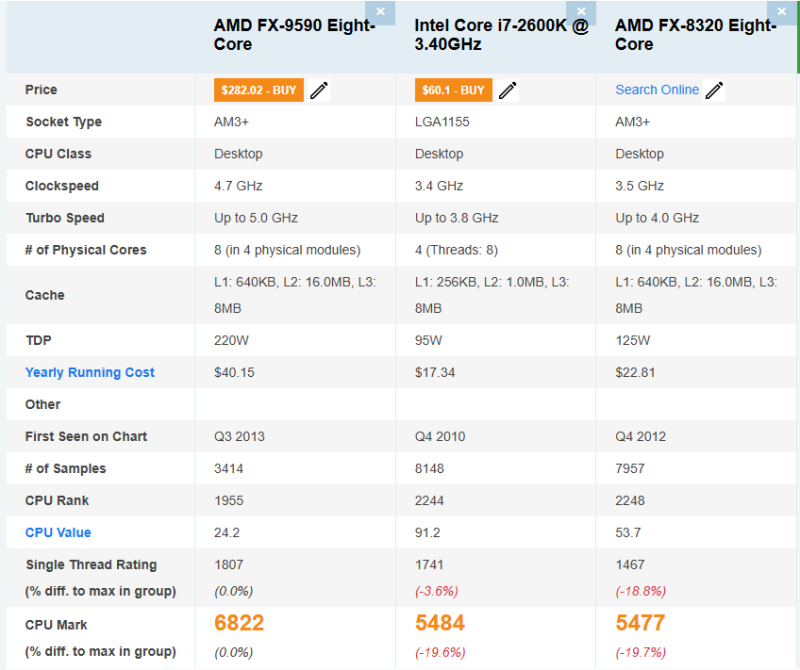Select the AMD FX-9590 Eight-Core heading
This screenshot has height=670, width=800.
click(294, 35)
